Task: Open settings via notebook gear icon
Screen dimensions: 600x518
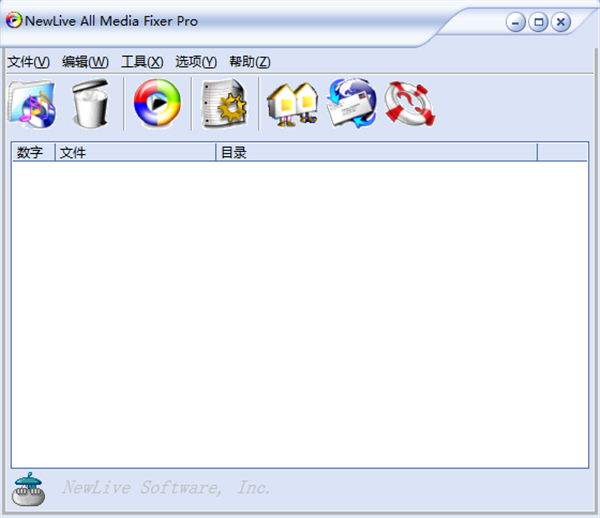Action: click(x=224, y=103)
